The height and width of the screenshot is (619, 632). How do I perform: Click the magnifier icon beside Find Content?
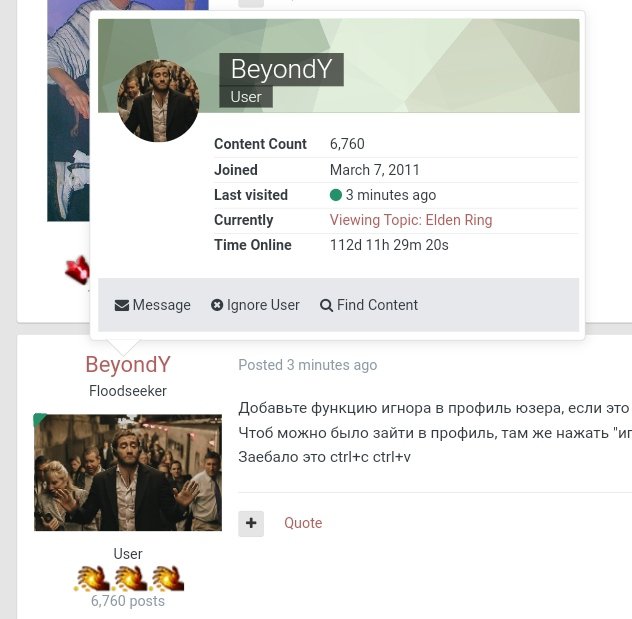tap(326, 305)
